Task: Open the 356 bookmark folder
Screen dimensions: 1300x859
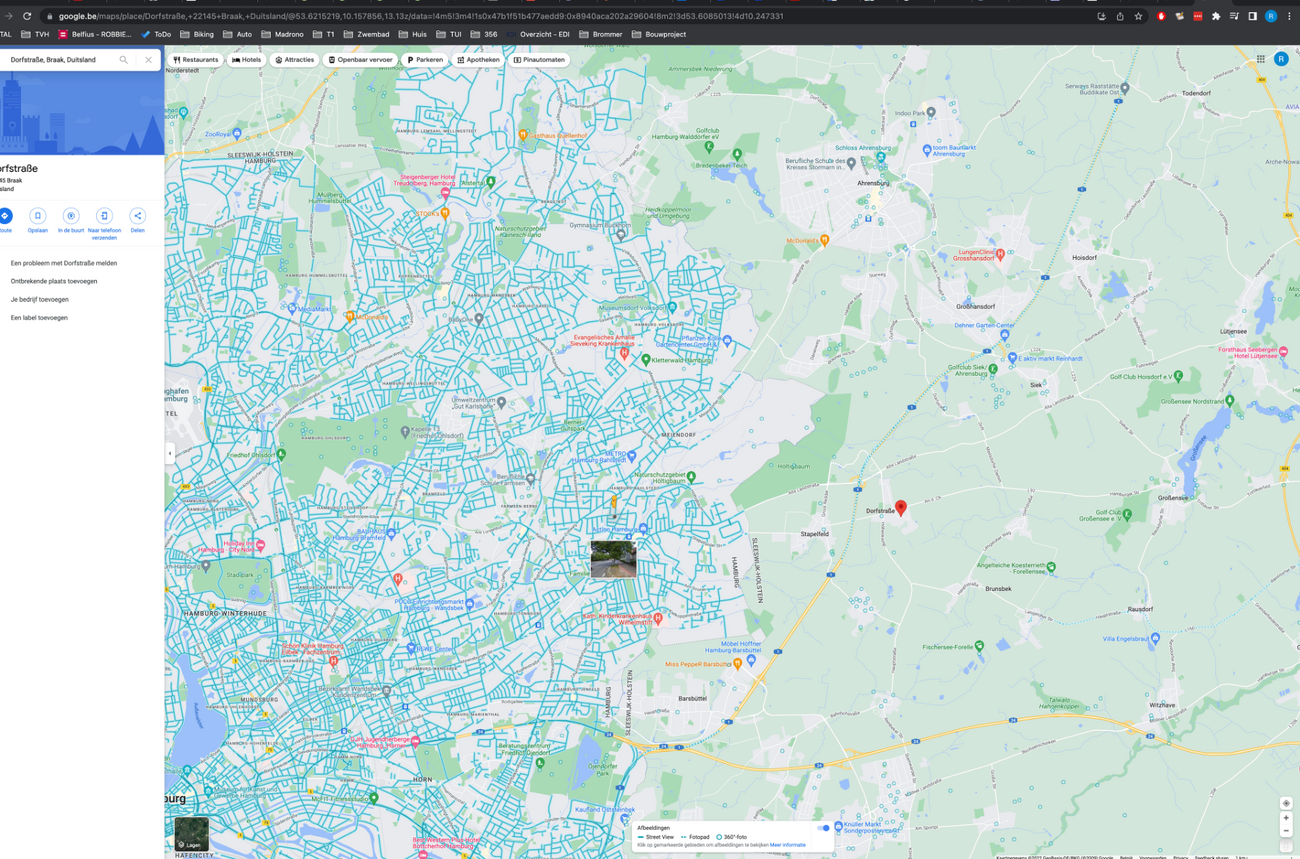Action: [484, 34]
